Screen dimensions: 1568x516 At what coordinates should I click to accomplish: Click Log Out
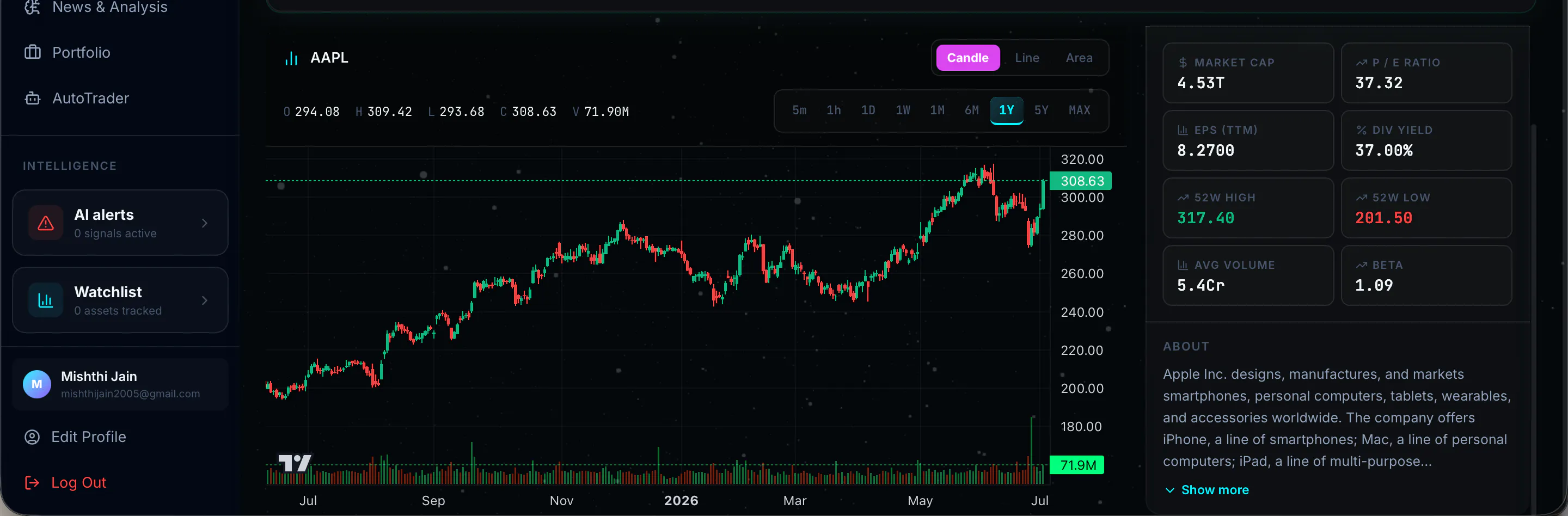tap(78, 483)
